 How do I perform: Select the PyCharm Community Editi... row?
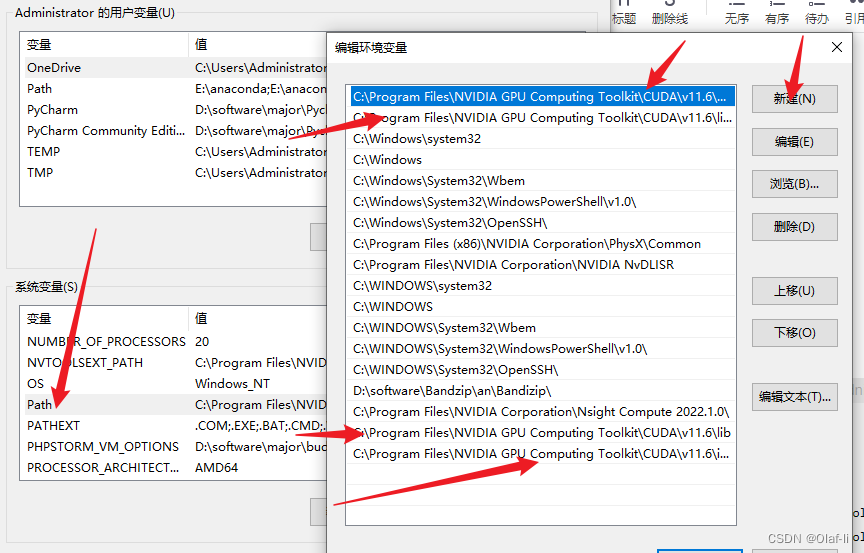pyautogui.click(x=176, y=131)
